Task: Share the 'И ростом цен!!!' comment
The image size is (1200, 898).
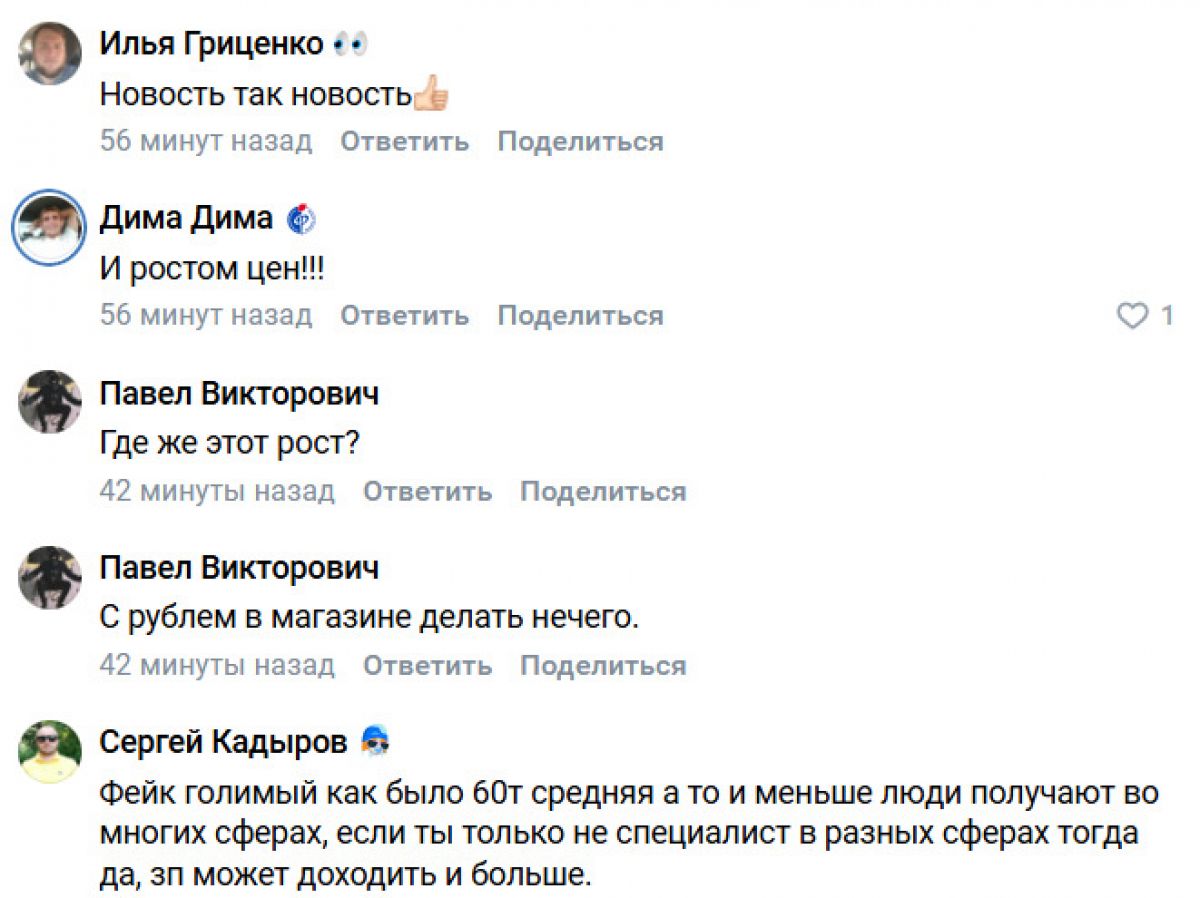Action: [580, 316]
